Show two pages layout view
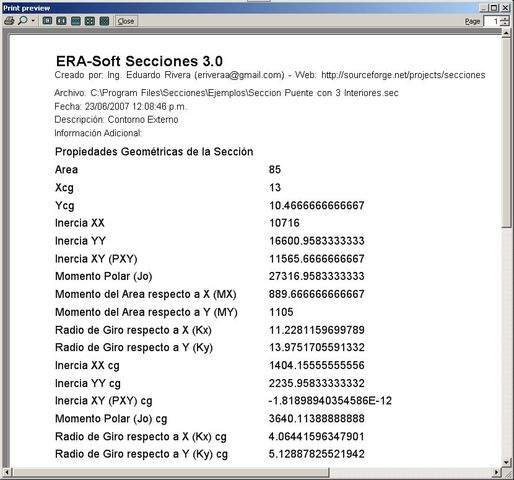 [x=61, y=21]
